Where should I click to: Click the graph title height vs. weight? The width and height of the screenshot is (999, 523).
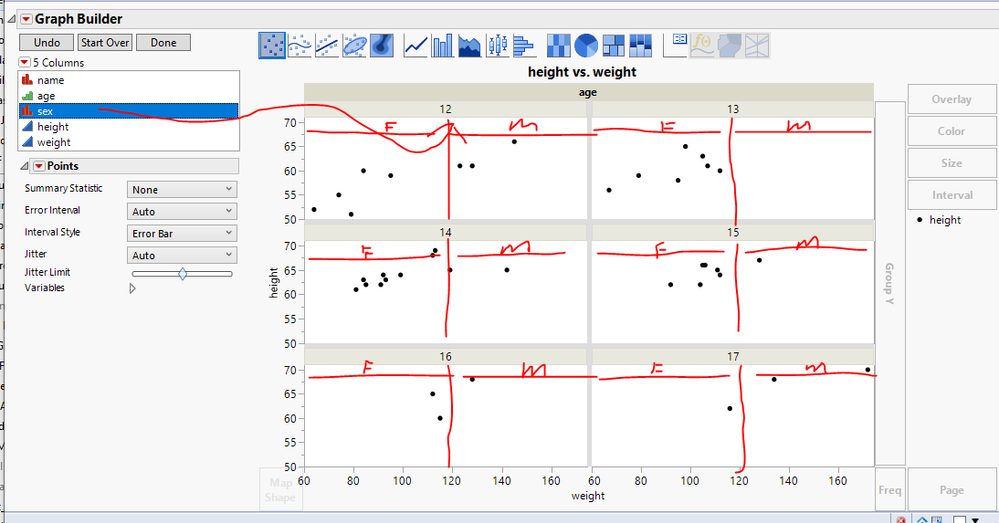coord(582,72)
